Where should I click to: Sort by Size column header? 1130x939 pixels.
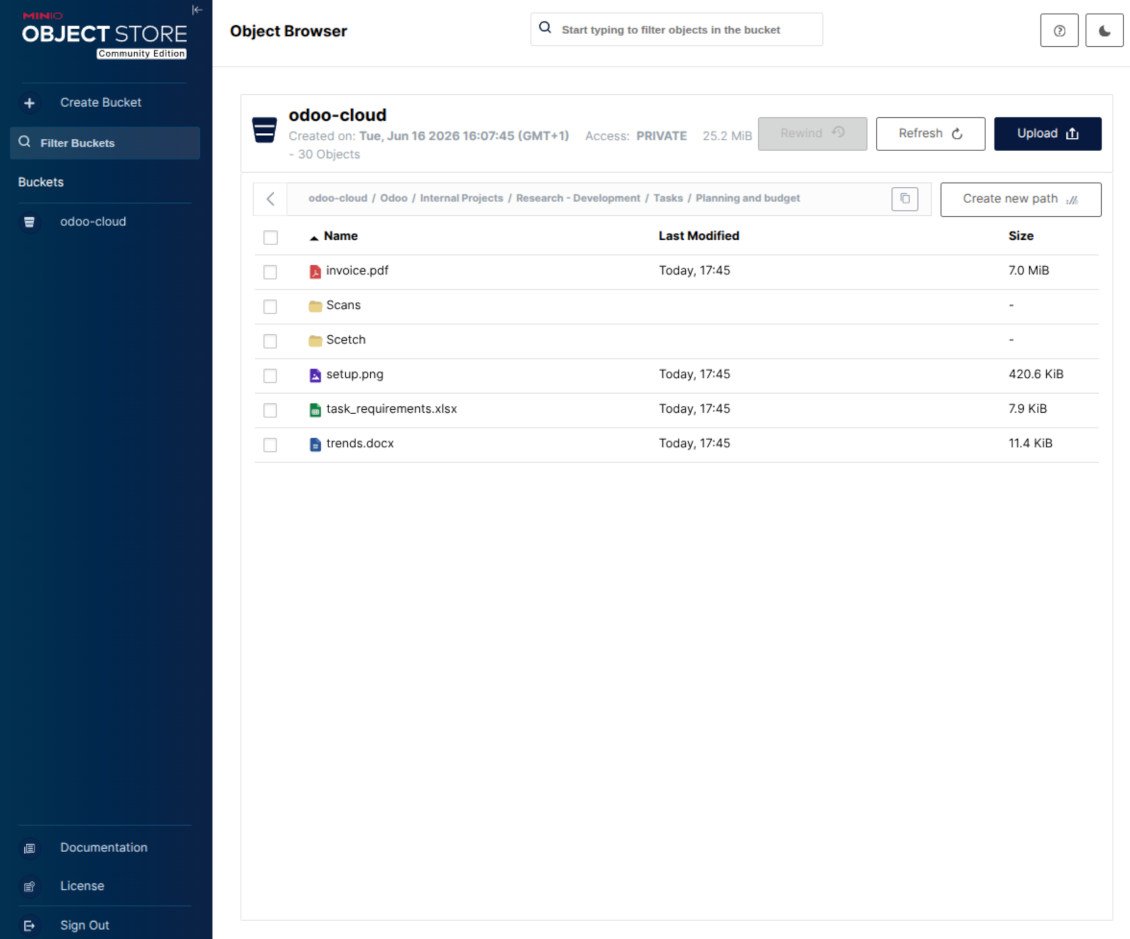[x=1020, y=236]
